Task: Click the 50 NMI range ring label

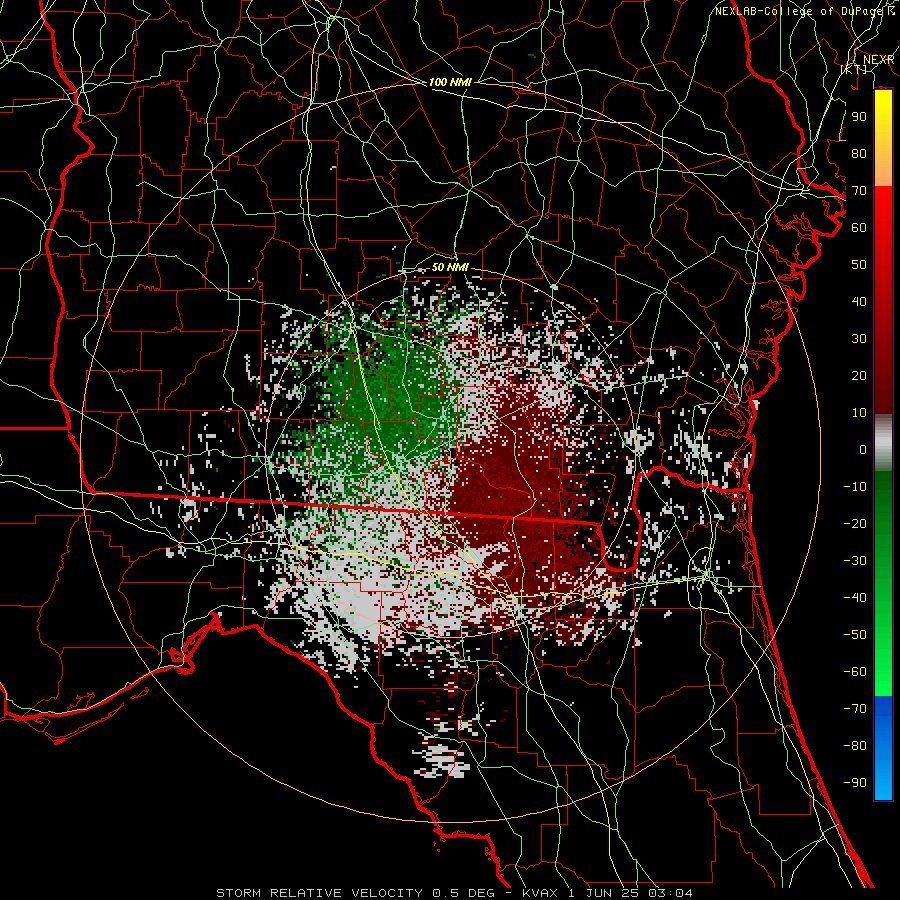Action: 450,267
